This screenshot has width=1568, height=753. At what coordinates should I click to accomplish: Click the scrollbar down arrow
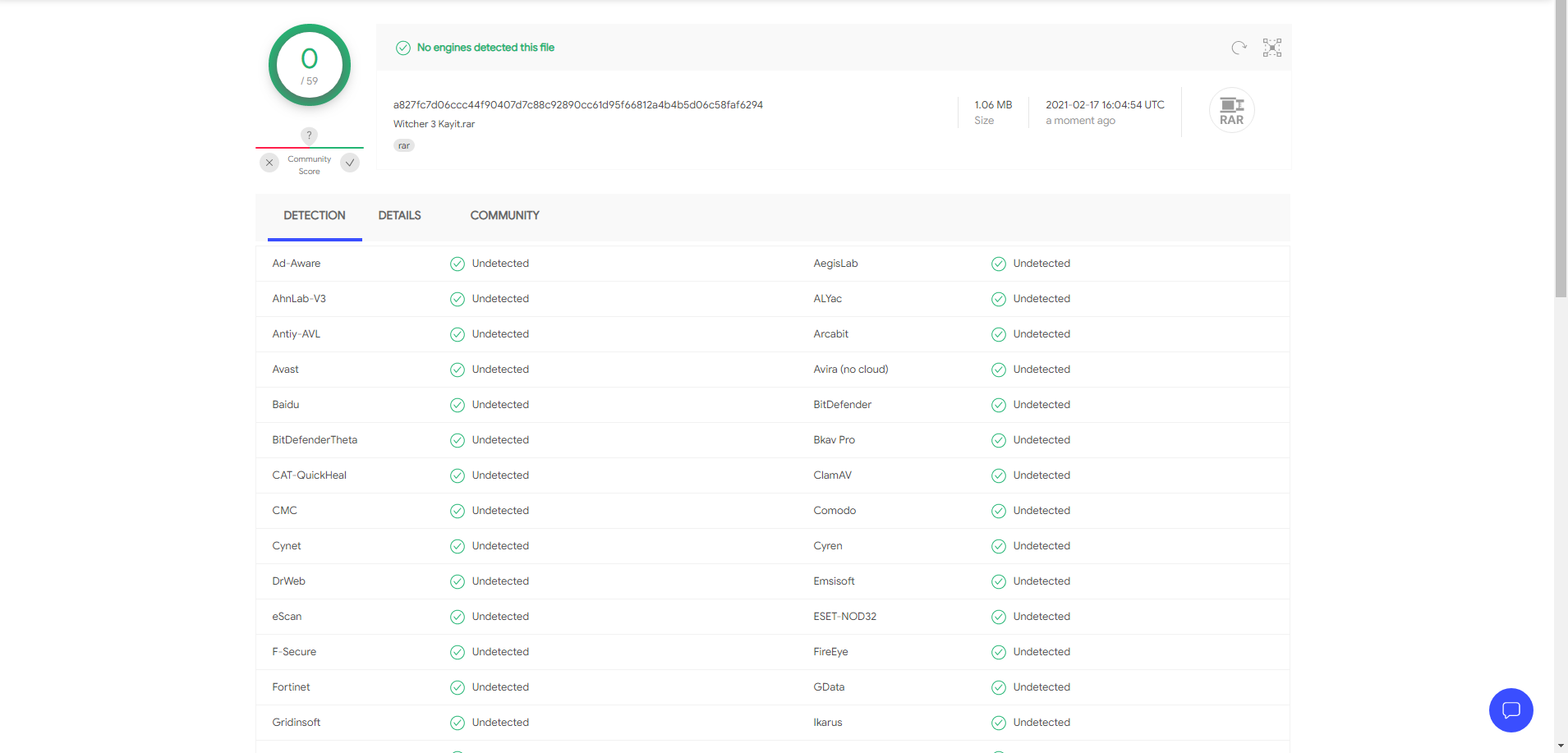point(1561,746)
